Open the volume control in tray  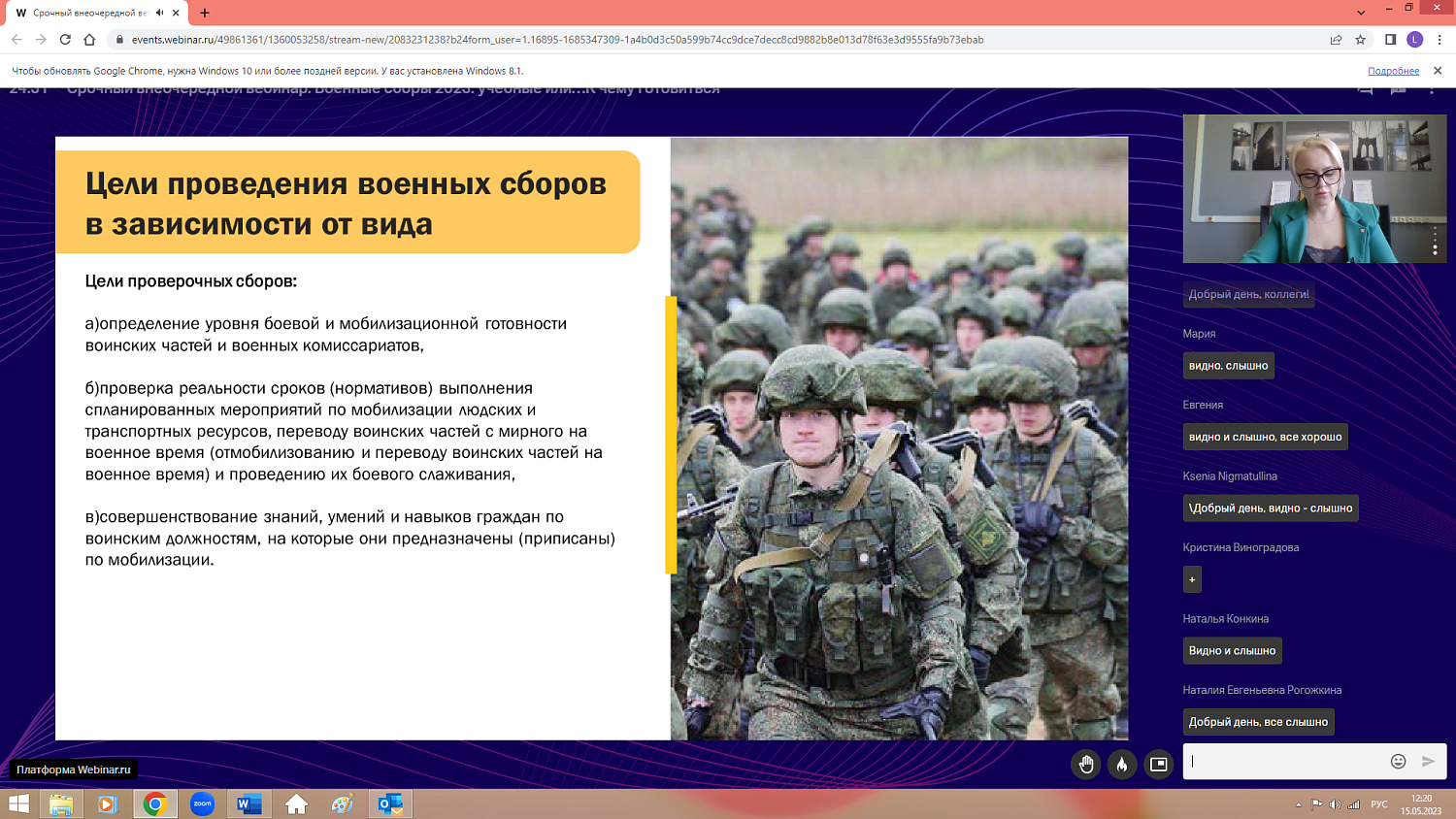pyautogui.click(x=1335, y=804)
